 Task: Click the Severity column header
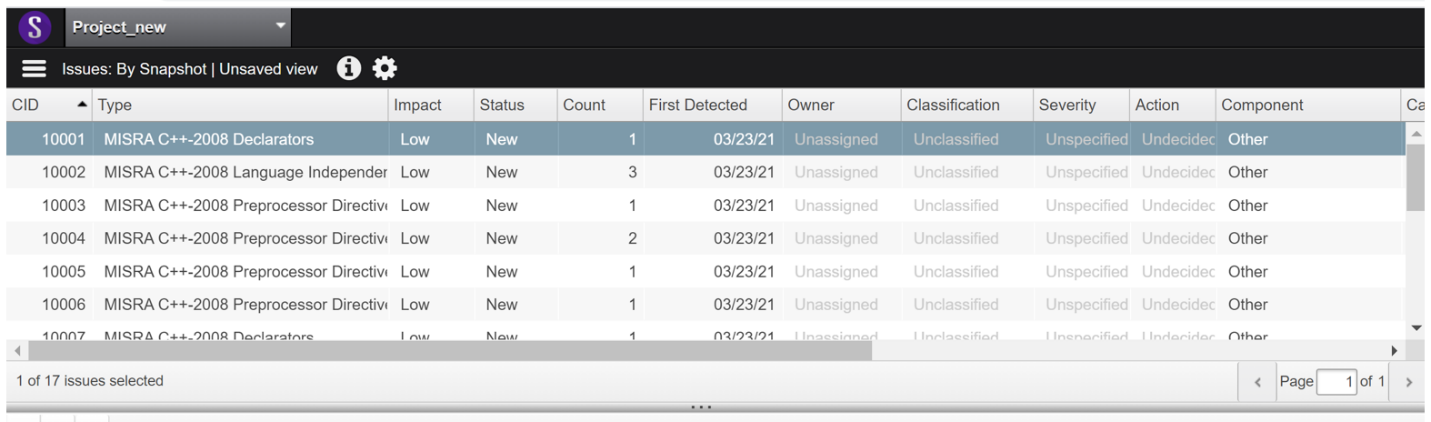coord(1080,105)
